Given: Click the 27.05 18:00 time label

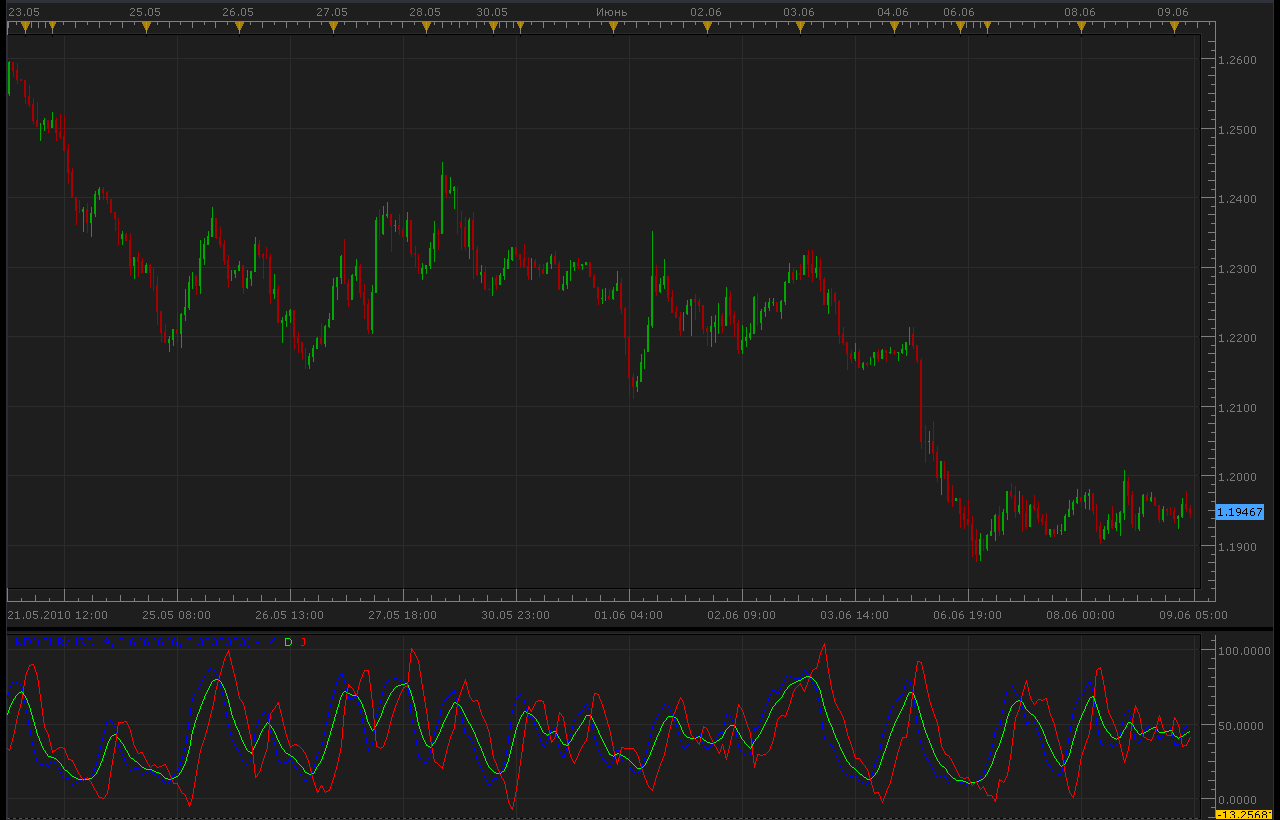Looking at the screenshot, I should (x=403, y=615).
